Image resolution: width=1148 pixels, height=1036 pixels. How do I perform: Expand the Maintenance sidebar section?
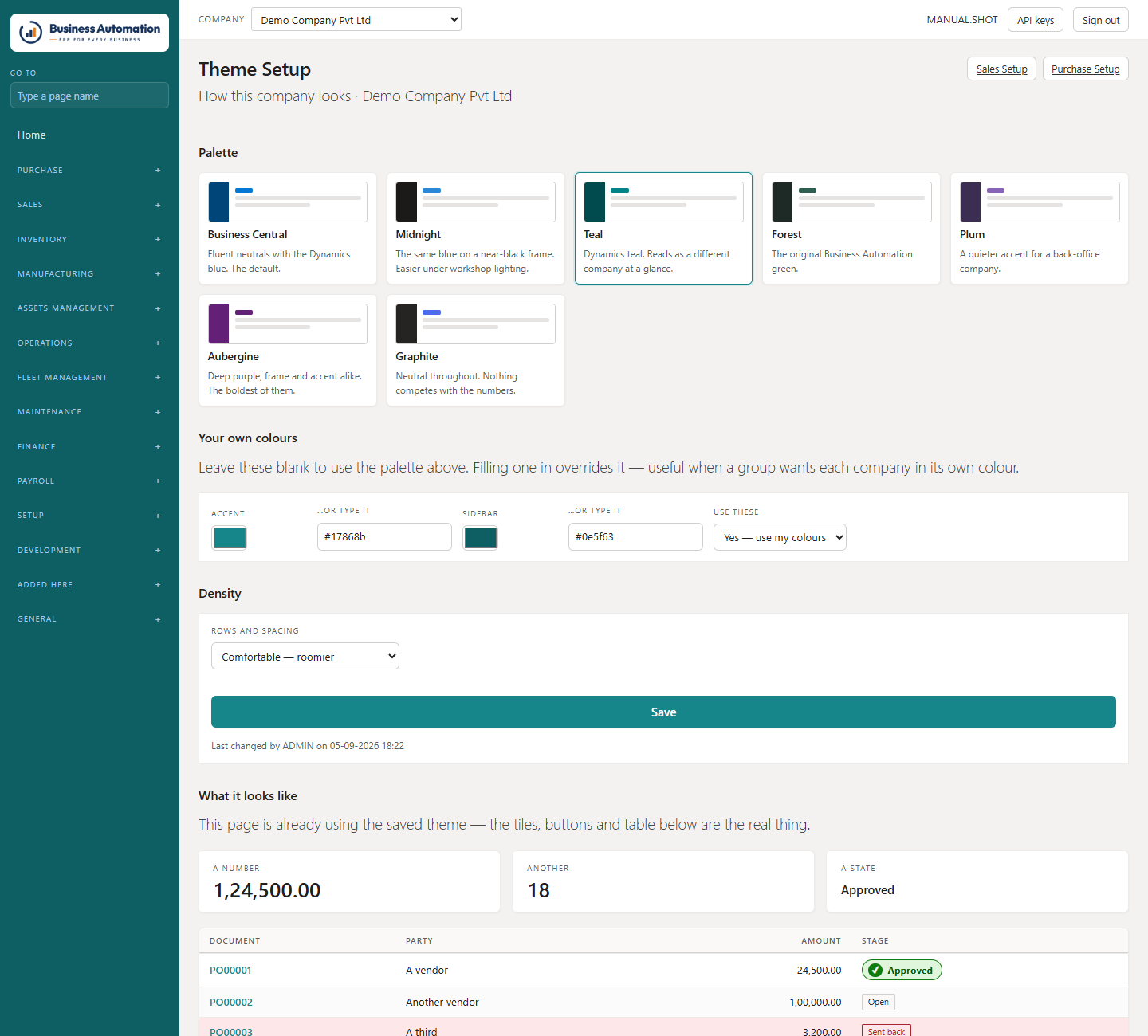(x=89, y=412)
